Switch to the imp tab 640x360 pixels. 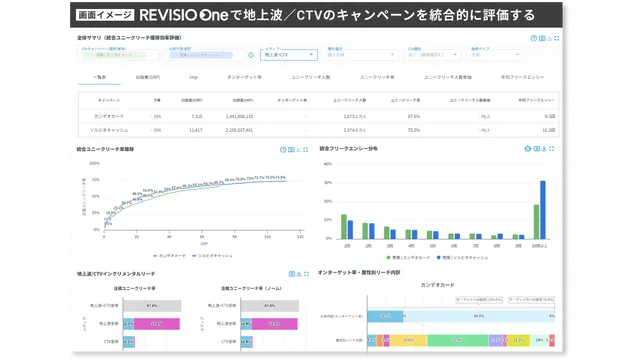click(193, 77)
